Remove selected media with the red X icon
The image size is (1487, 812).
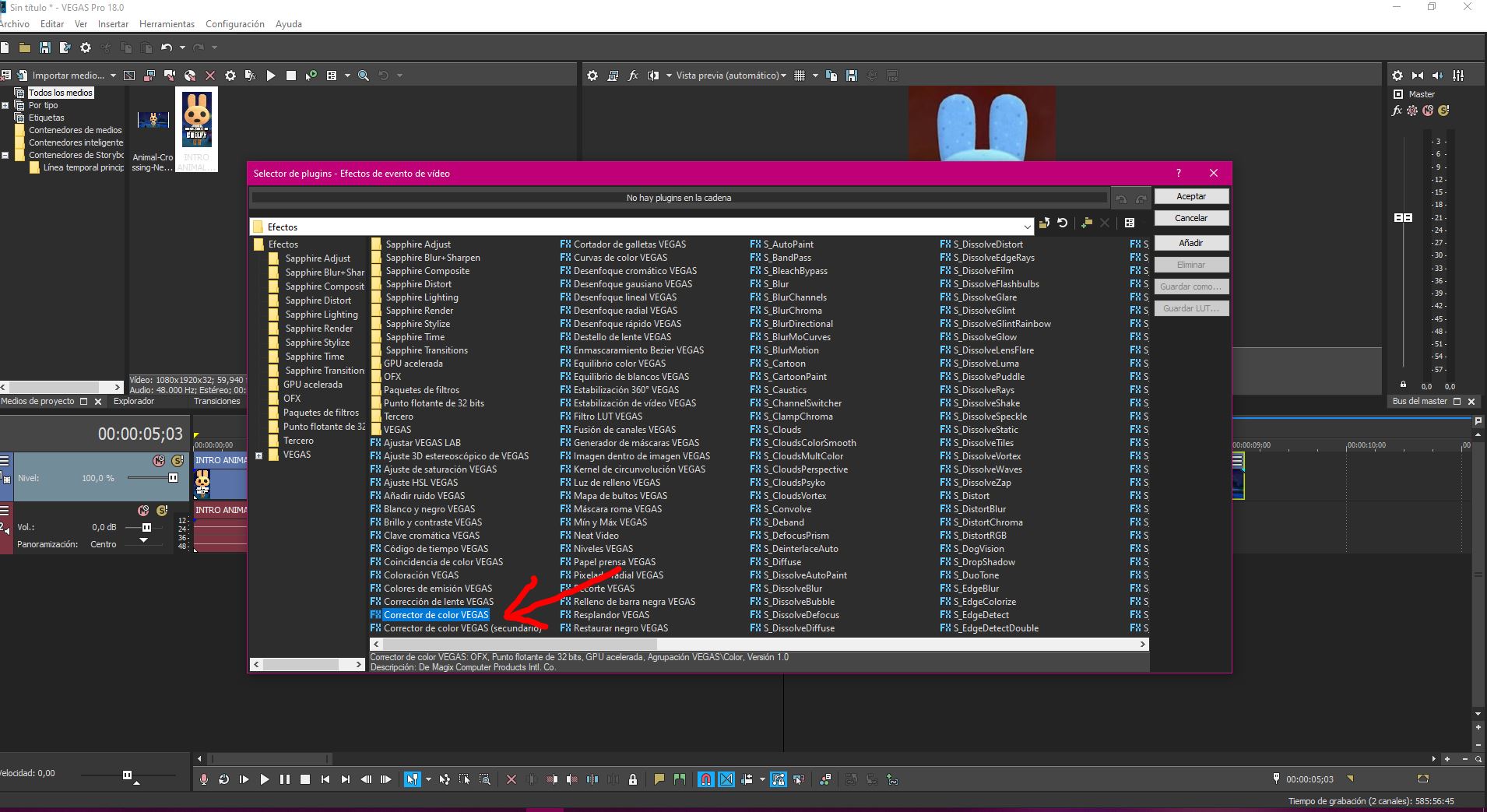point(210,76)
